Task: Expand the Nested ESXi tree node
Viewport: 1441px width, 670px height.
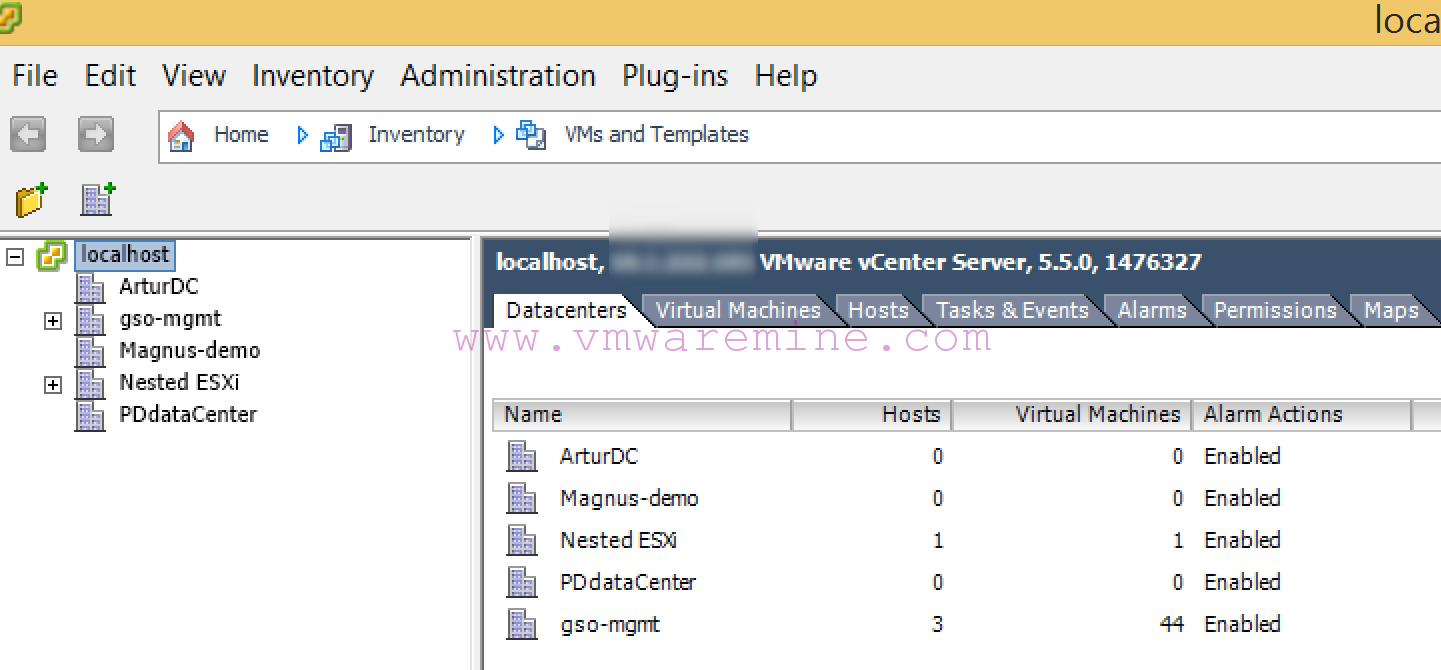Action: point(53,385)
